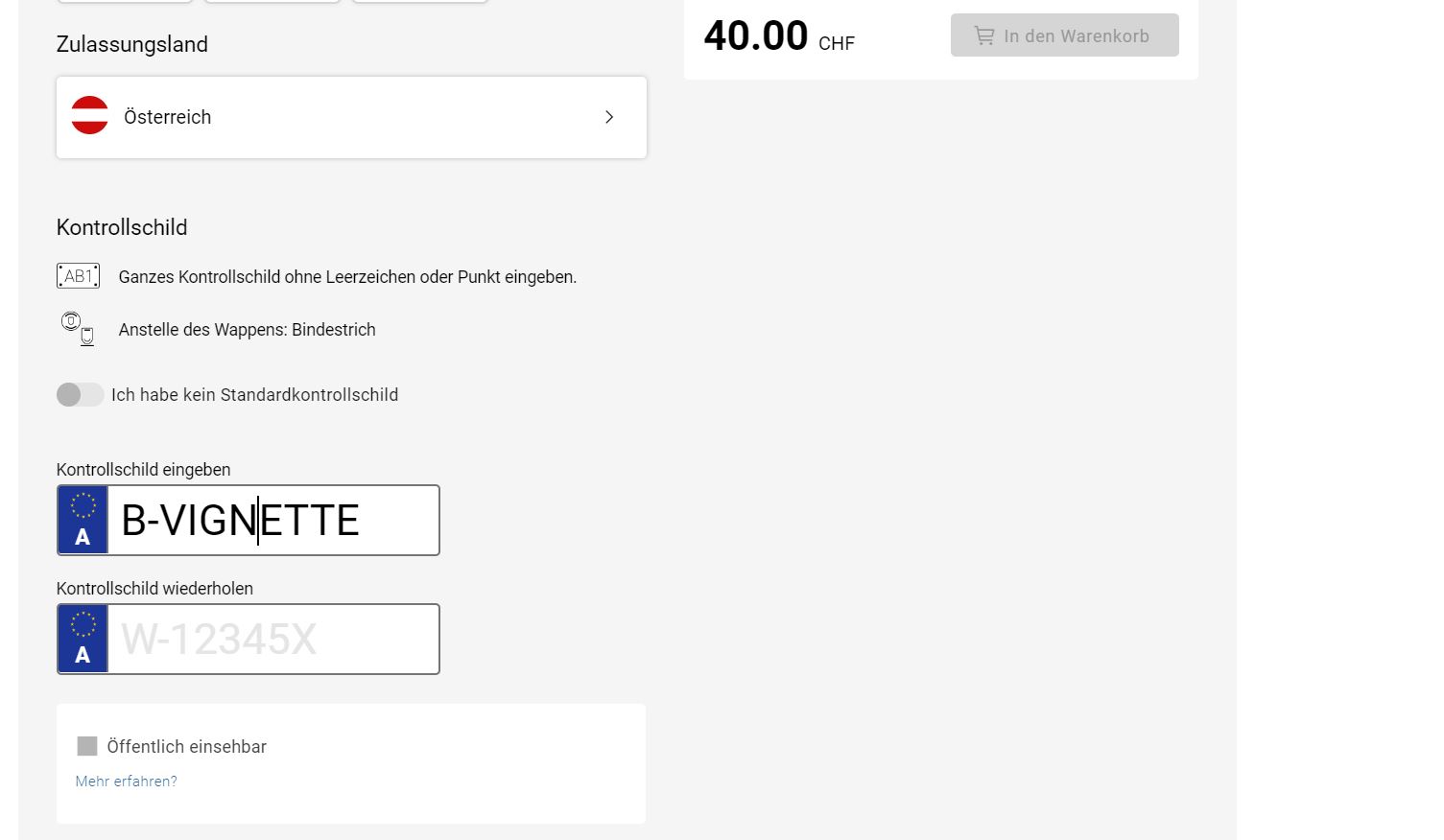The width and height of the screenshot is (1444, 840).
Task: Click the Austrian flag icon
Action: click(89, 116)
